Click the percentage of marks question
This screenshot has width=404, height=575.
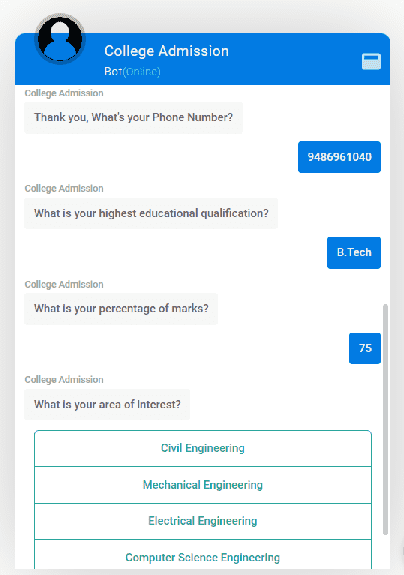121,309
